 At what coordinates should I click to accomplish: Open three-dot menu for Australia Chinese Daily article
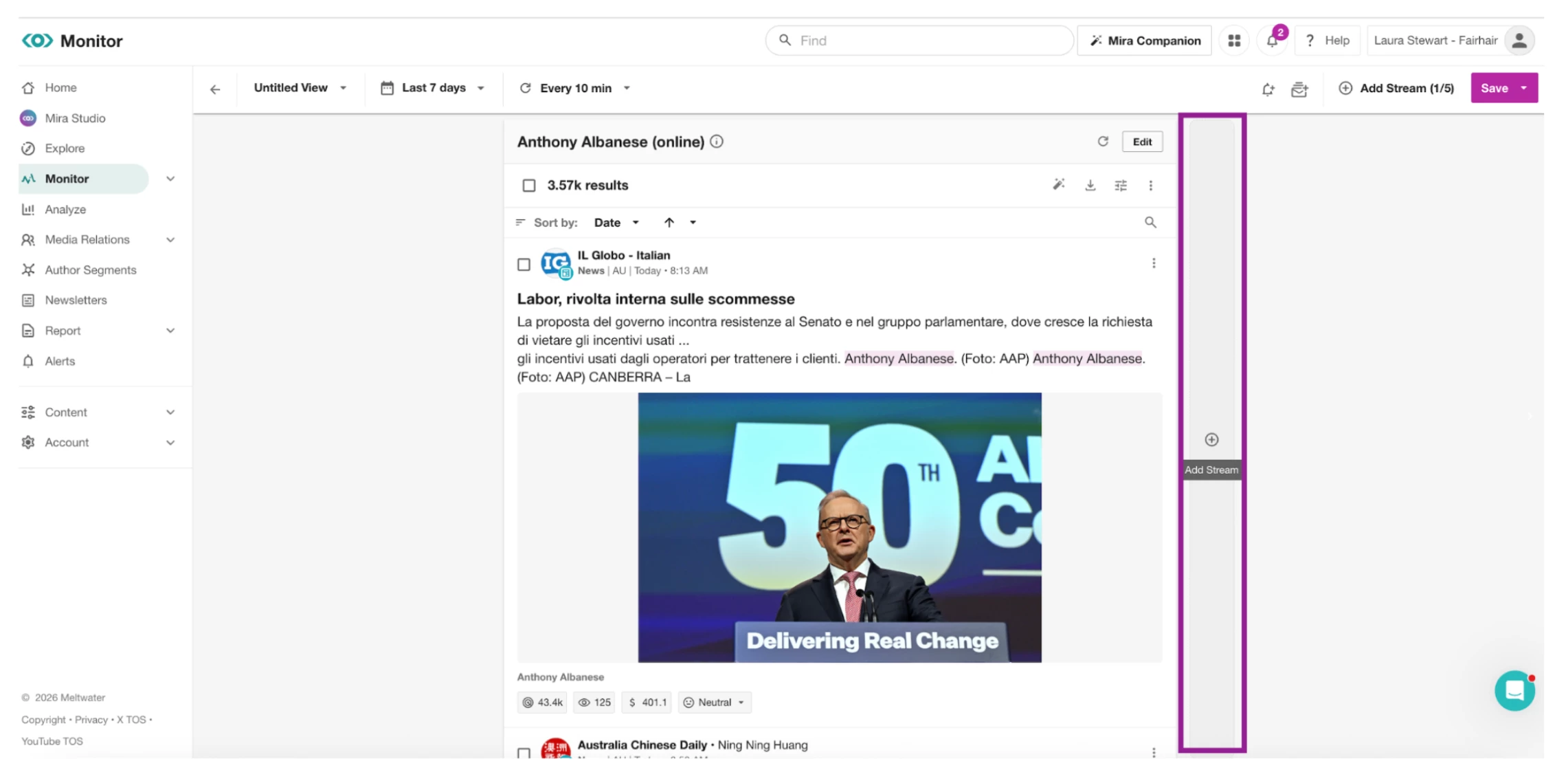[1154, 752]
